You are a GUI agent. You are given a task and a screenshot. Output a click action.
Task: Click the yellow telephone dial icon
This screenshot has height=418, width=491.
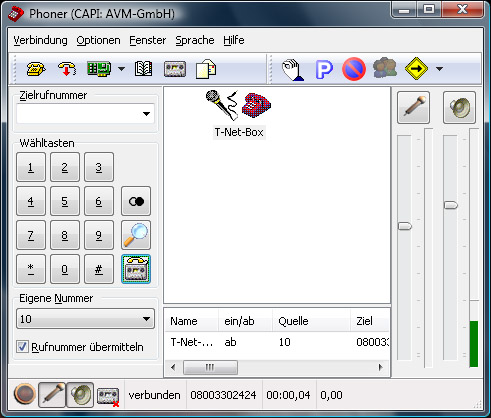click(x=36, y=69)
